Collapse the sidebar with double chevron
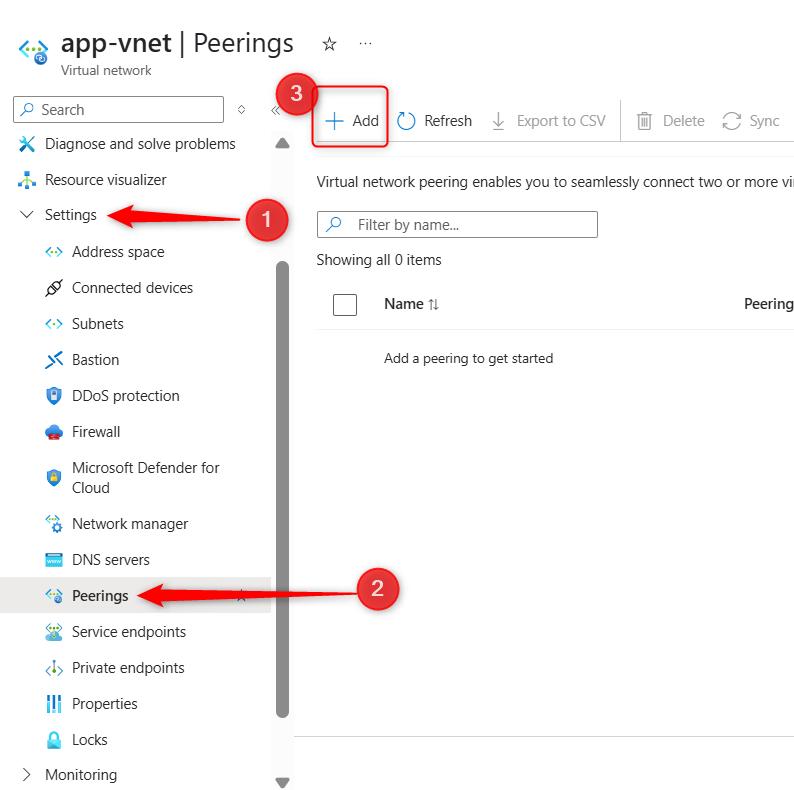The width and height of the screenshot is (794, 790). [275, 110]
